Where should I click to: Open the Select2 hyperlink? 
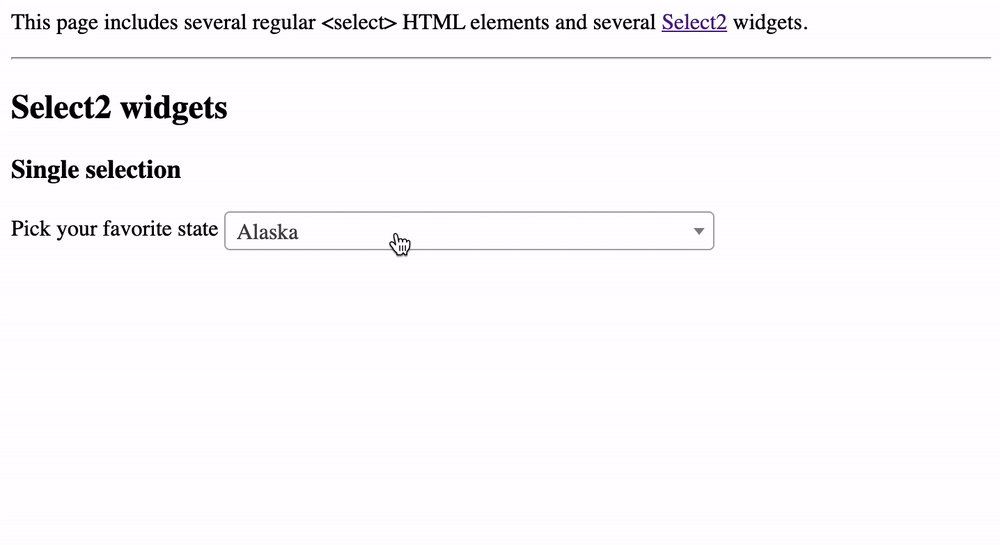pos(694,22)
